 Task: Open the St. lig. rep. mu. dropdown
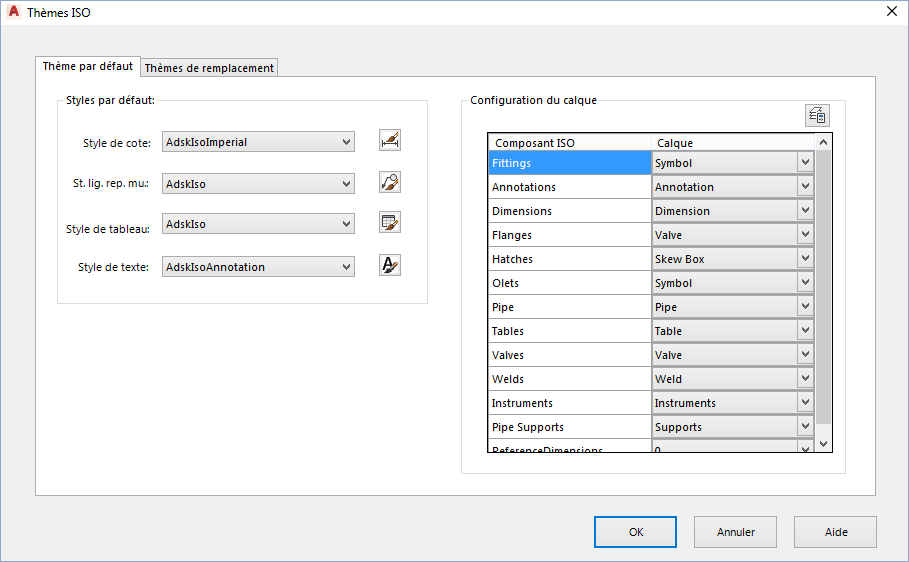[x=346, y=184]
